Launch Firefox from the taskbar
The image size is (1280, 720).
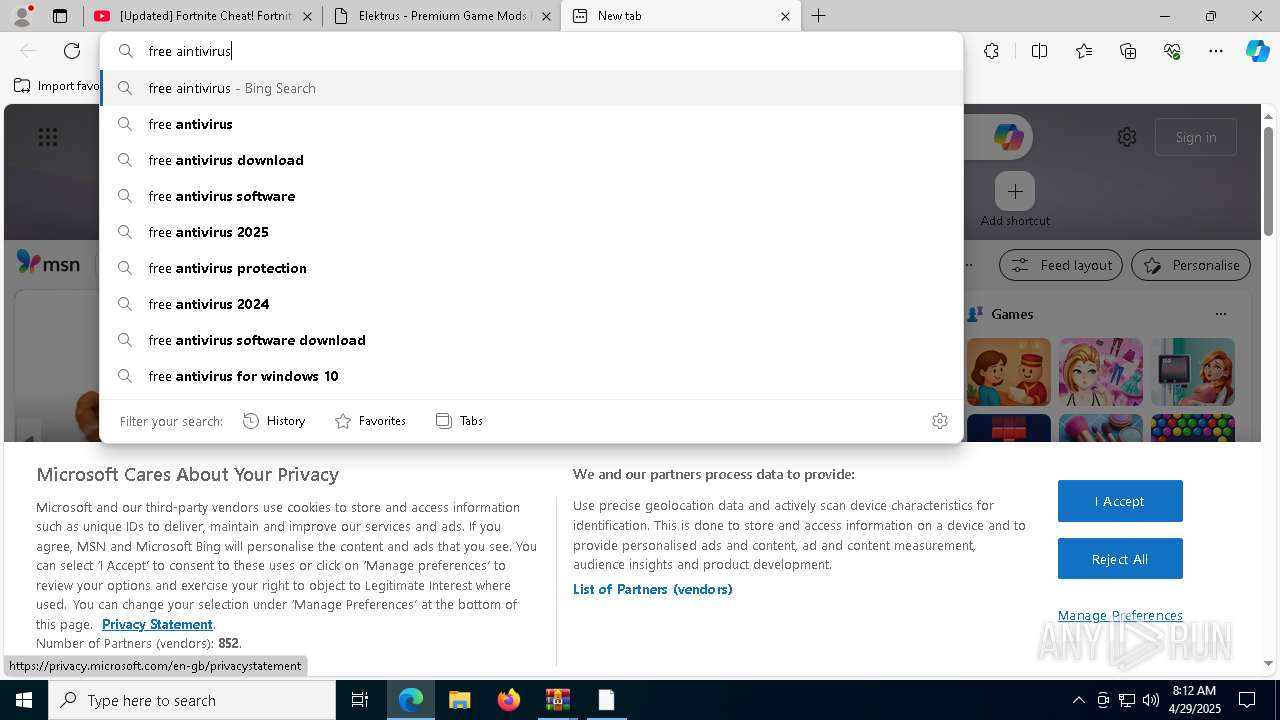pyautogui.click(x=509, y=700)
